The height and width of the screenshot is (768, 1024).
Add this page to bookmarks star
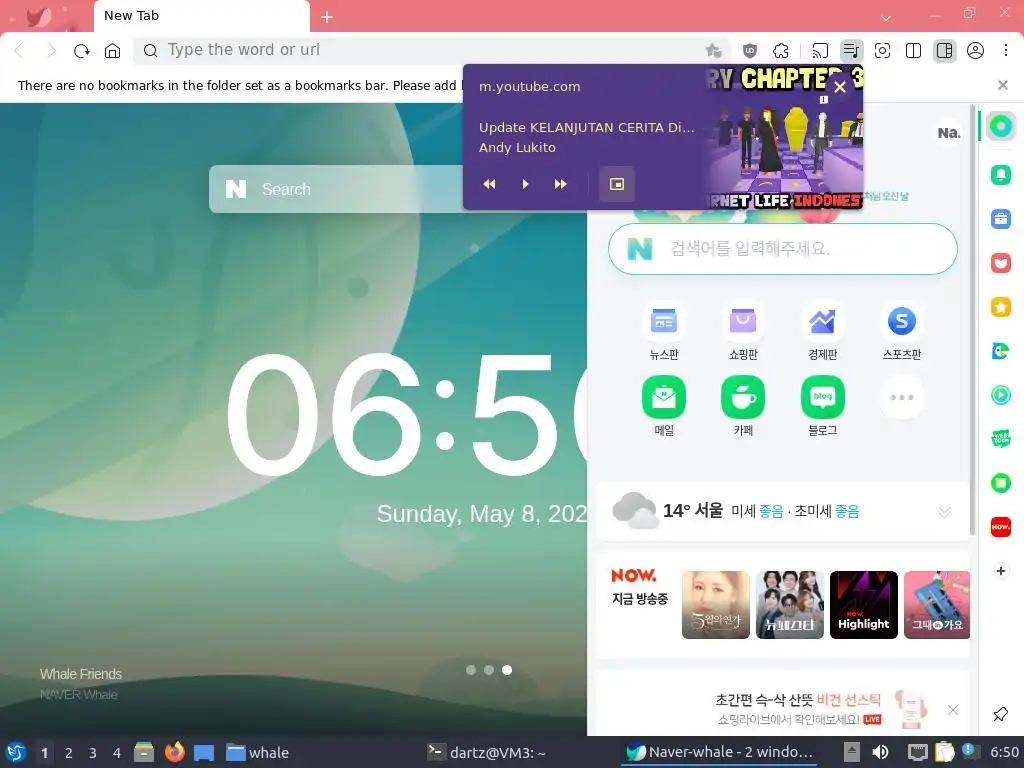[x=714, y=50]
